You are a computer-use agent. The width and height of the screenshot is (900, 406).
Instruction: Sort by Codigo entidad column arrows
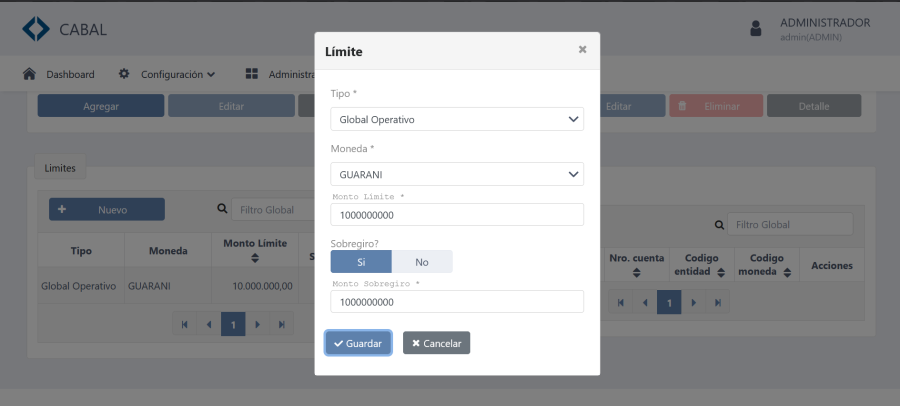[x=721, y=273]
